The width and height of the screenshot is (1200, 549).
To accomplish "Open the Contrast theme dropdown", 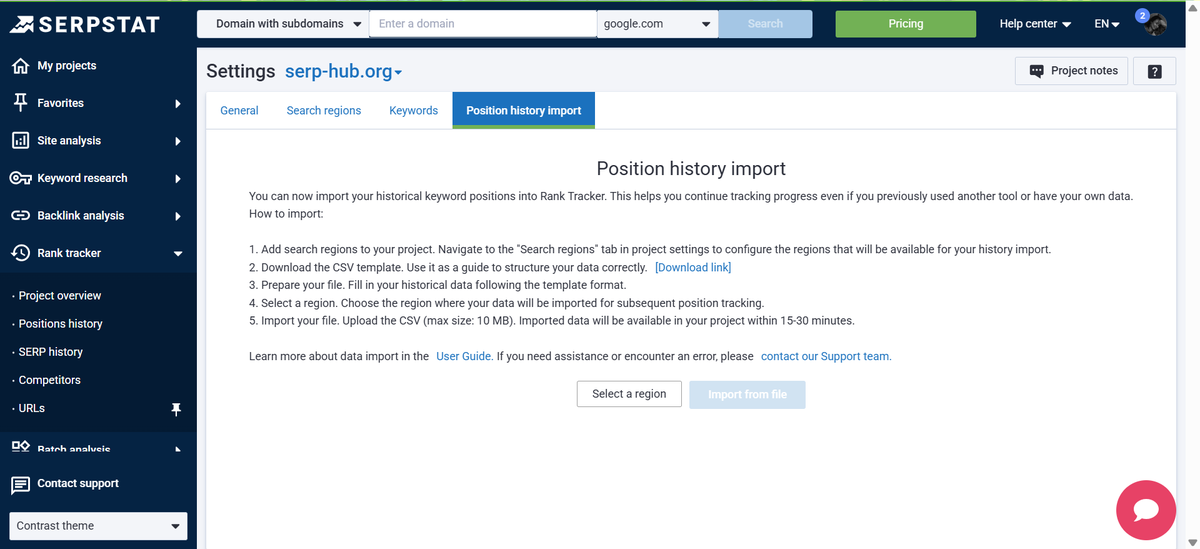I will 97,526.
